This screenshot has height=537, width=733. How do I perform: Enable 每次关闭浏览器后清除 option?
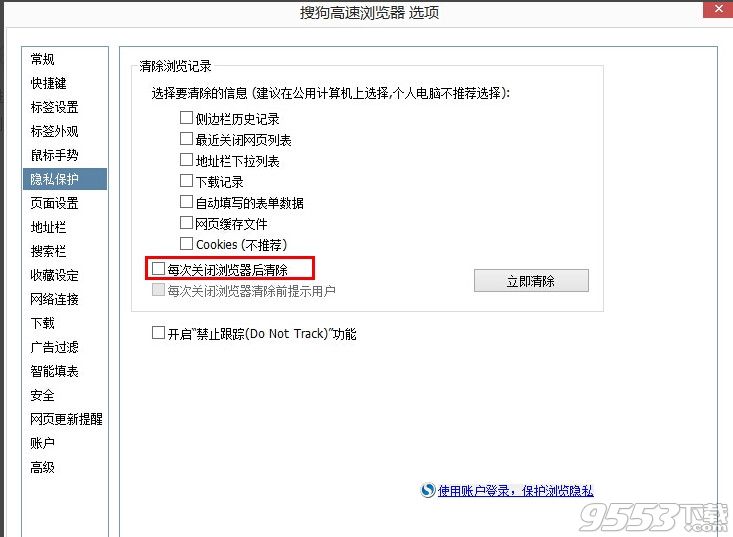coord(158,269)
